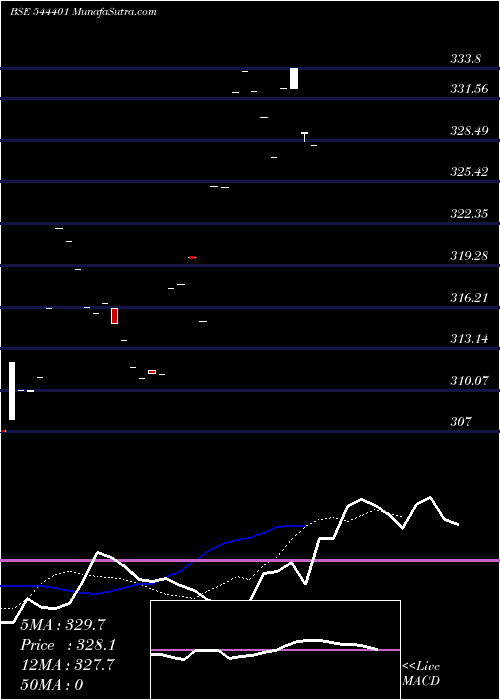Click the small red candle above 319.28 line
Image resolution: width=500 pixels, height=700 pixels.
pyautogui.click(x=192, y=258)
